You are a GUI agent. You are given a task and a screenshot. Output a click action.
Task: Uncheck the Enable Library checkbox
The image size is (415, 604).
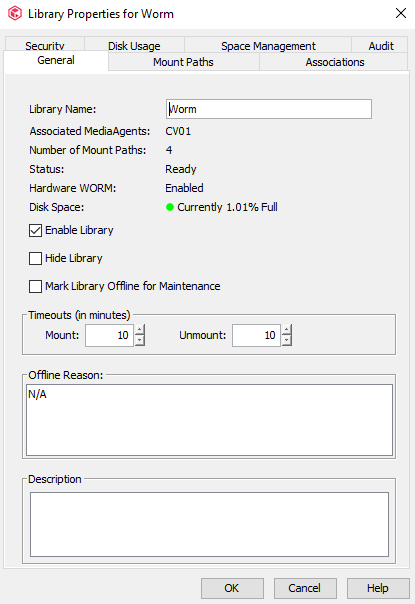click(x=35, y=231)
